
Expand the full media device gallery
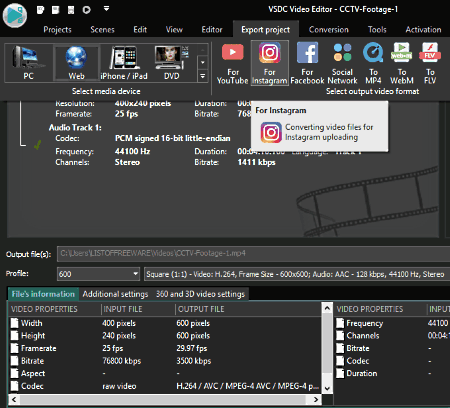tap(202, 76)
